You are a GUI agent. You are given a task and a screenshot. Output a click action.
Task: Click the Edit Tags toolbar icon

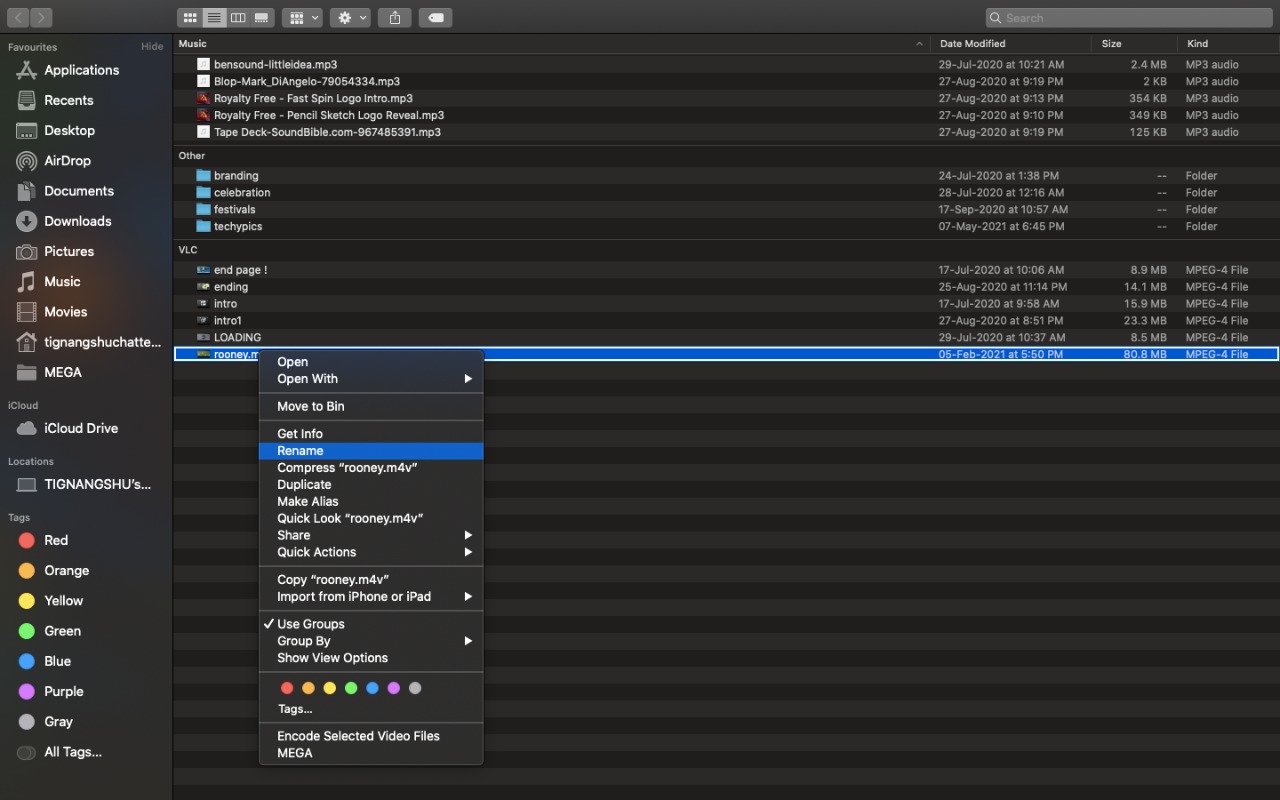[x=435, y=18]
